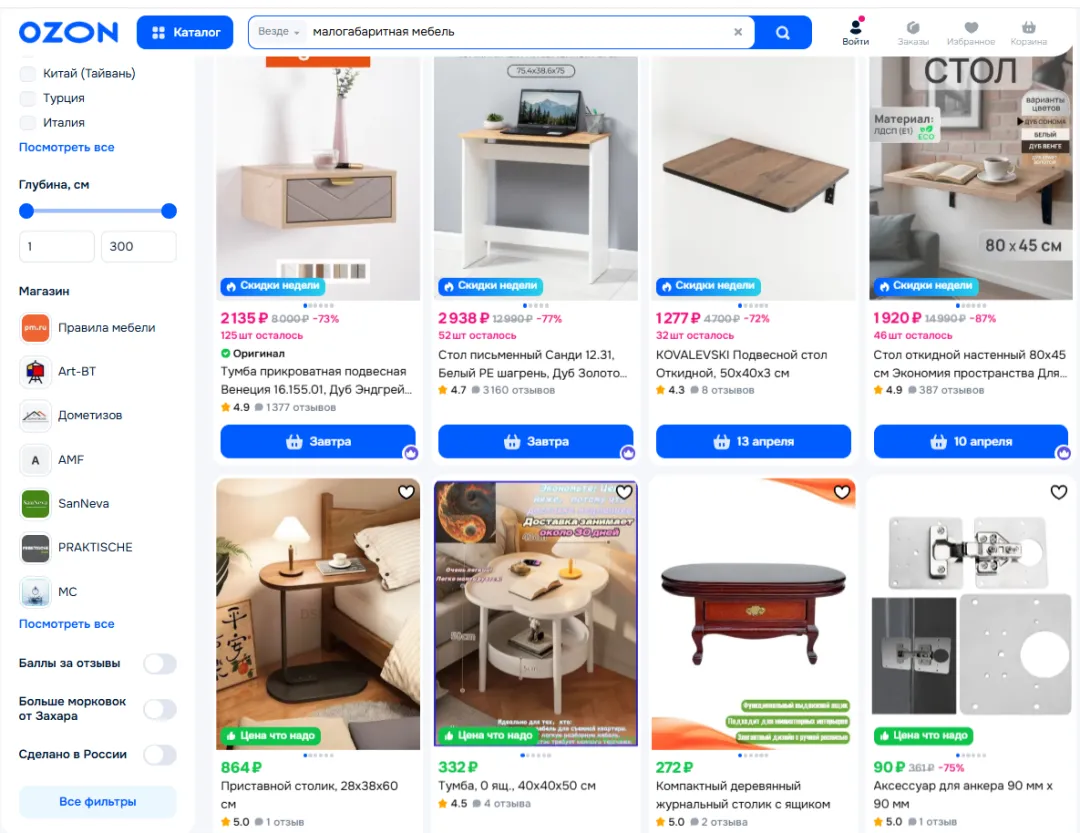Favorite the Аксессуар для анкера product
Screen dimensions: 1080x833
[1059, 492]
